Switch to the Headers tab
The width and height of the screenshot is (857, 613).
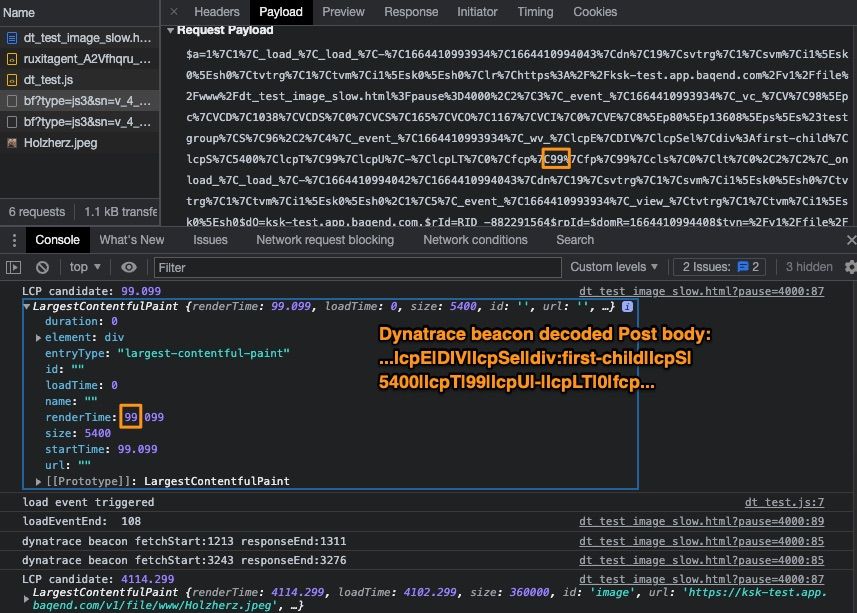(216, 12)
